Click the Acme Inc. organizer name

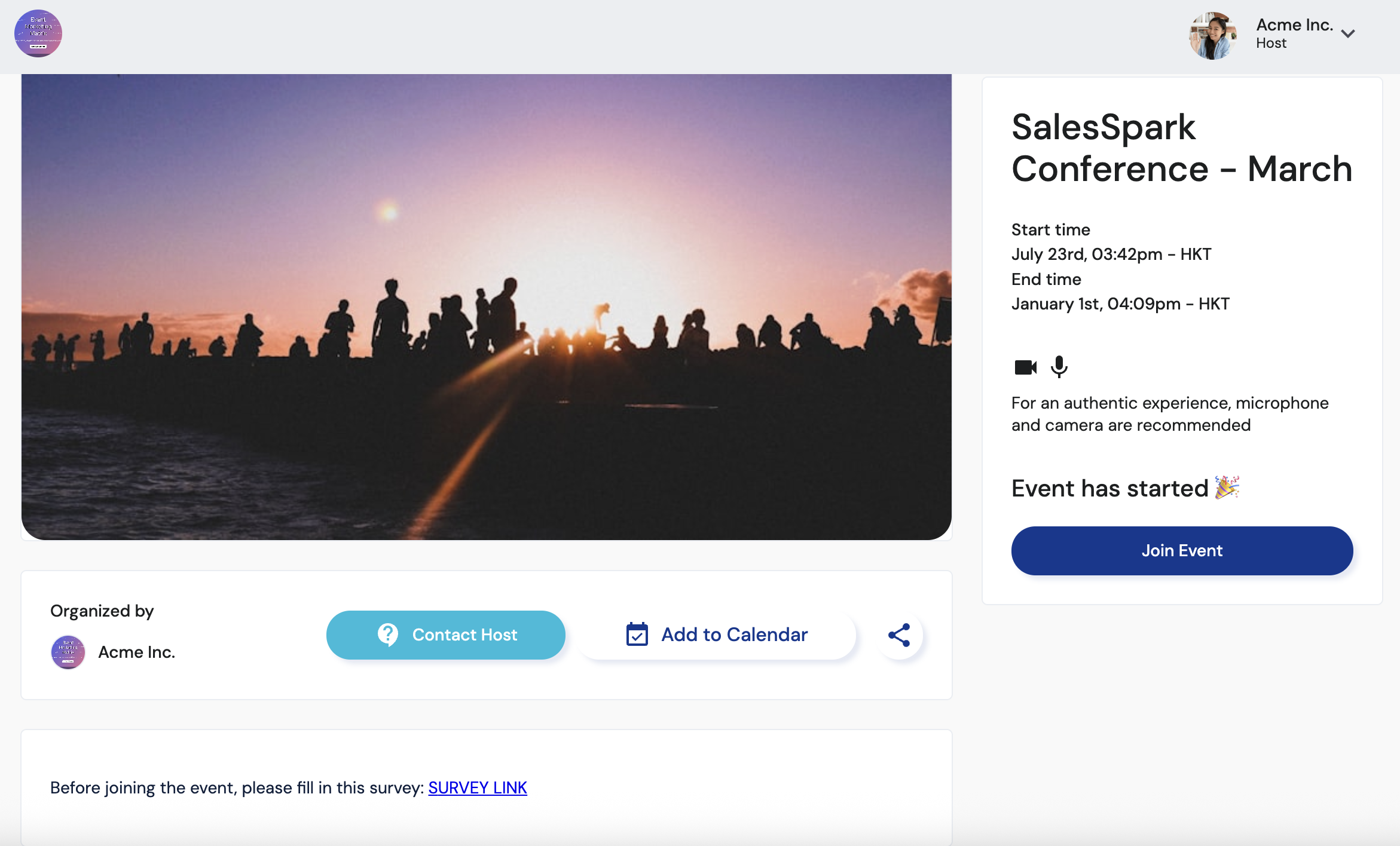pyautogui.click(x=136, y=652)
